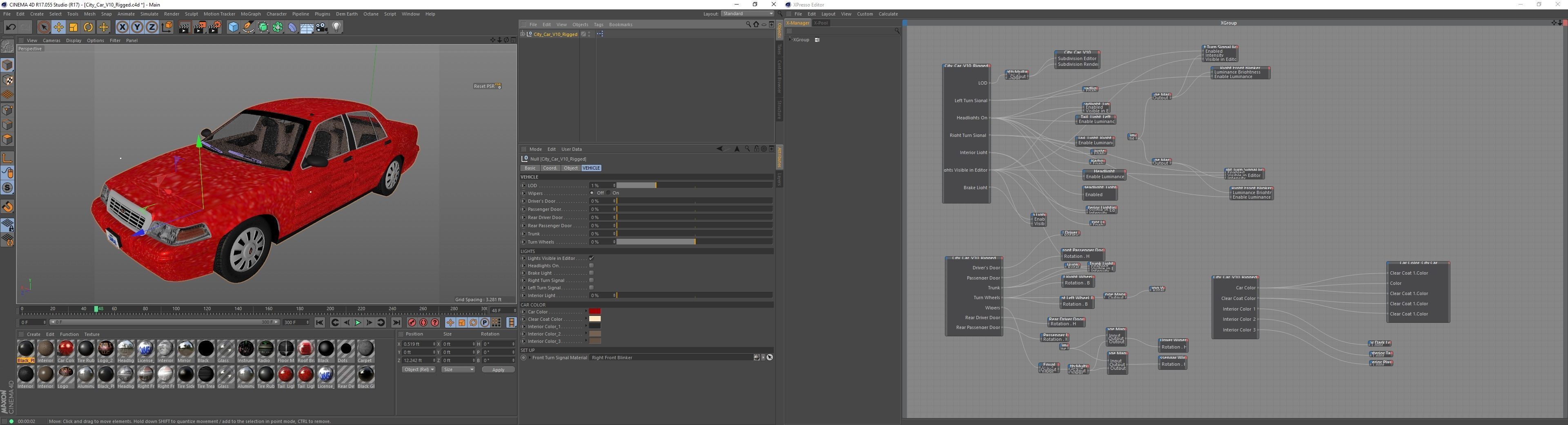Toggle Lights Visible in Editor checkbox
The height and width of the screenshot is (425, 1568).
[x=591, y=258]
